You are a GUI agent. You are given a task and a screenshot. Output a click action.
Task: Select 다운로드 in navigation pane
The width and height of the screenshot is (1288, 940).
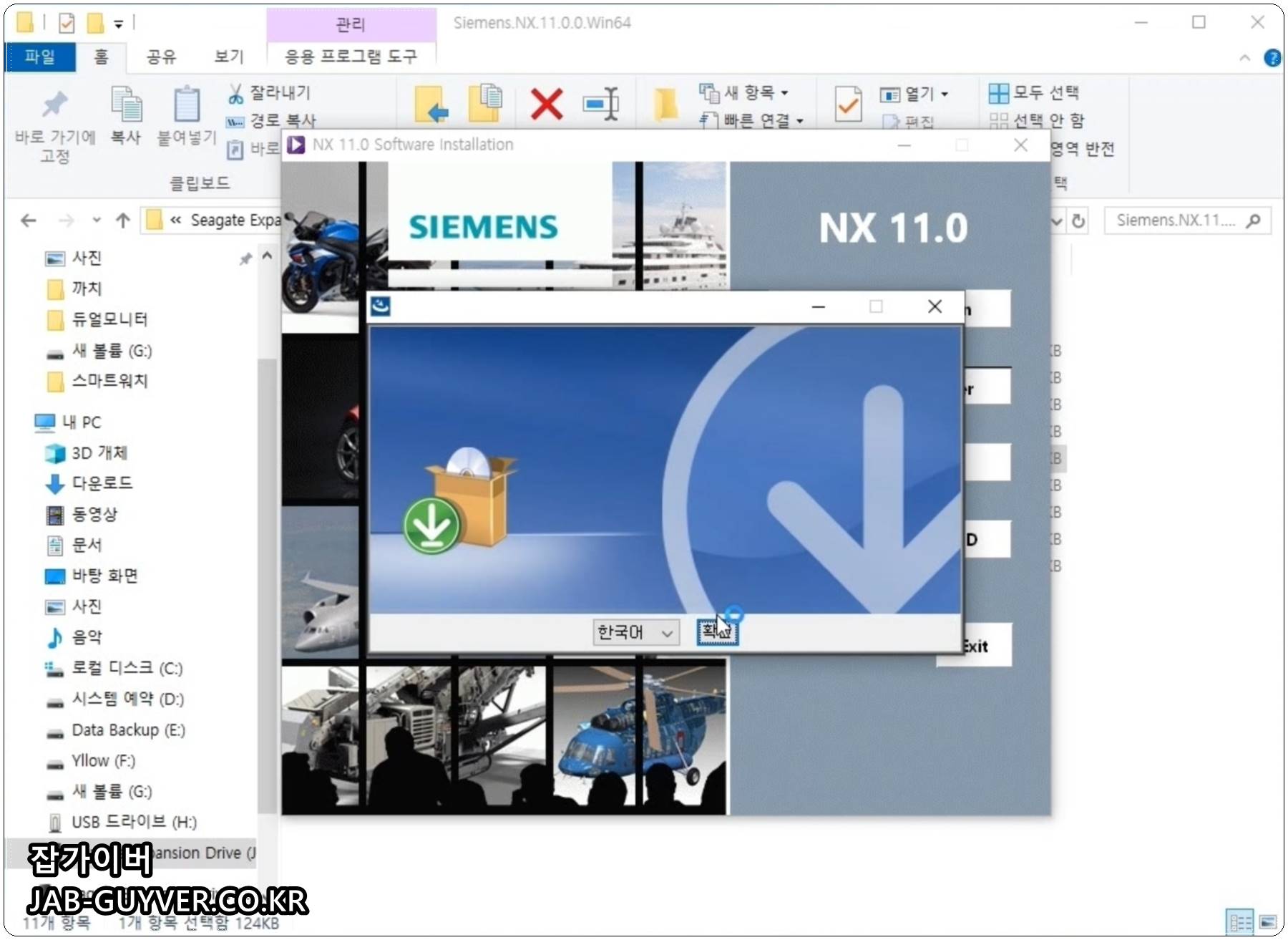pyautogui.click(x=89, y=483)
